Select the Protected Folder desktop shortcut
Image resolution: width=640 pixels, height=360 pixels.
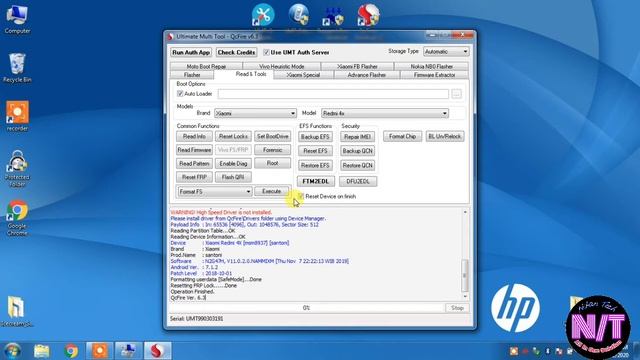pos(17,169)
